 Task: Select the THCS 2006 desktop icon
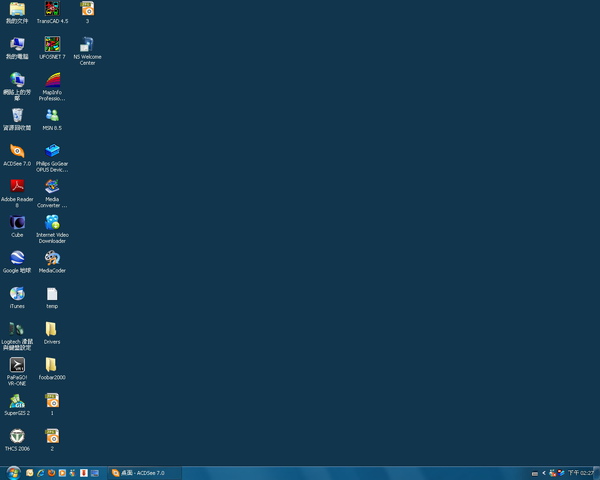click(x=17, y=439)
